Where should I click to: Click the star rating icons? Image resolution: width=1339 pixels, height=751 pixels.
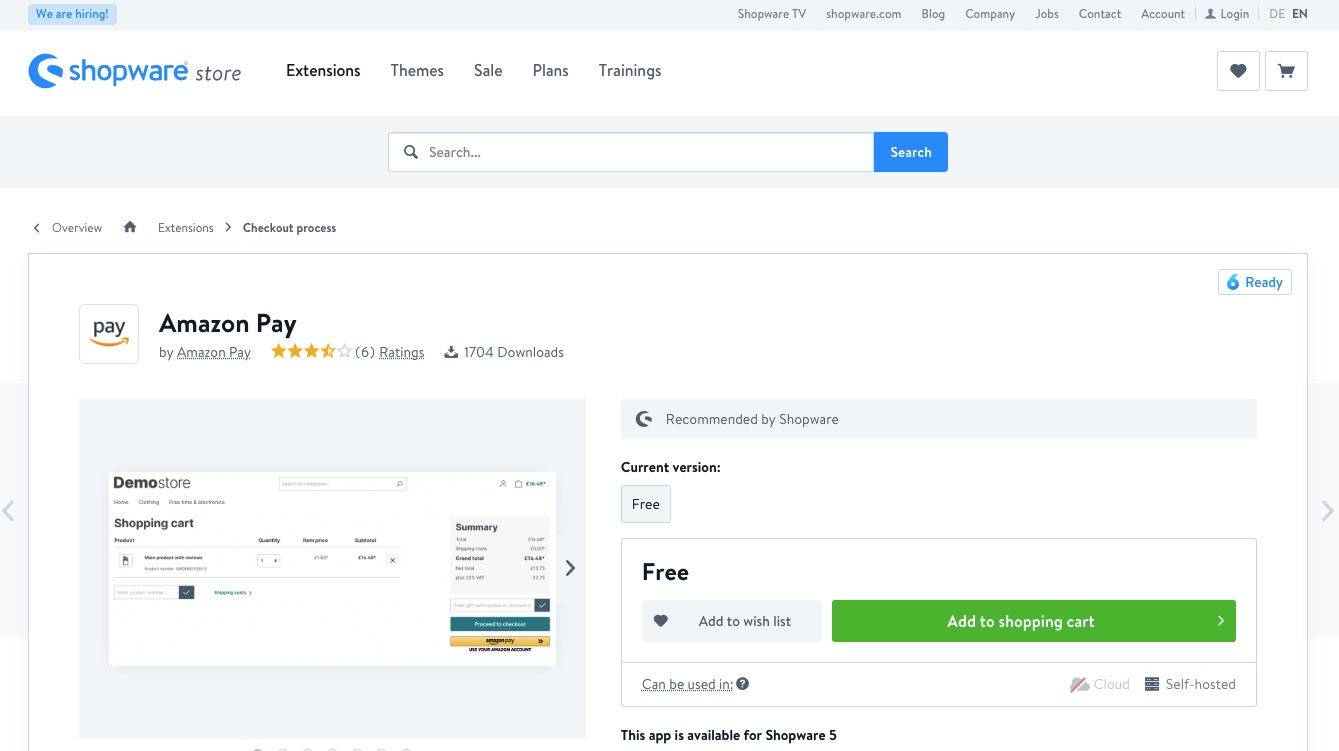tap(311, 352)
